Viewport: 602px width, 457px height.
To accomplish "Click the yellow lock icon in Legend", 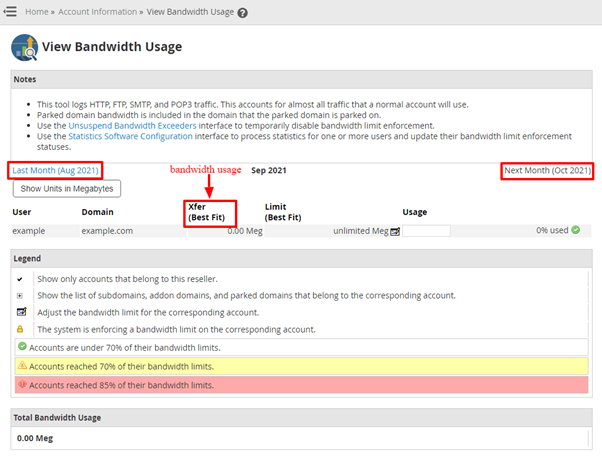I will [21, 328].
